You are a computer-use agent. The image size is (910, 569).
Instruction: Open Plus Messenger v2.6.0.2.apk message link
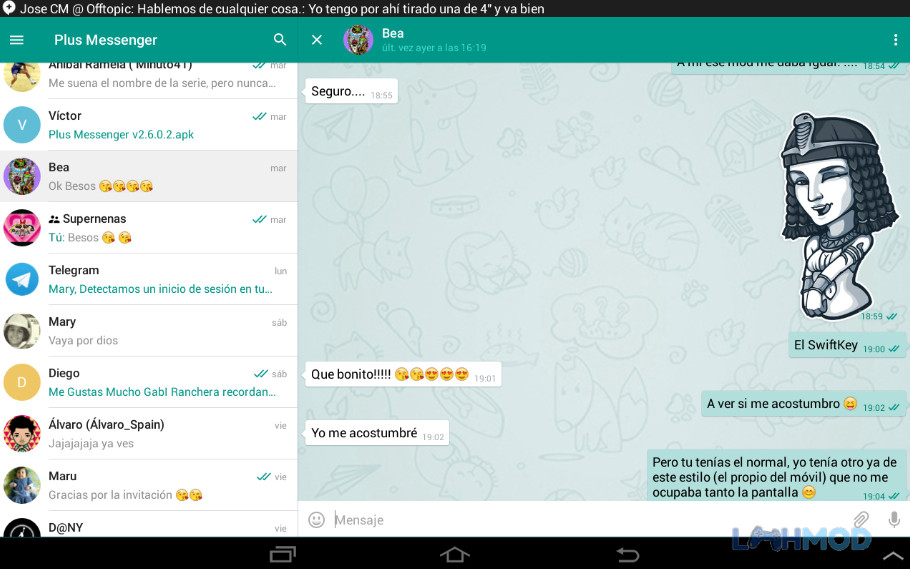click(x=121, y=135)
